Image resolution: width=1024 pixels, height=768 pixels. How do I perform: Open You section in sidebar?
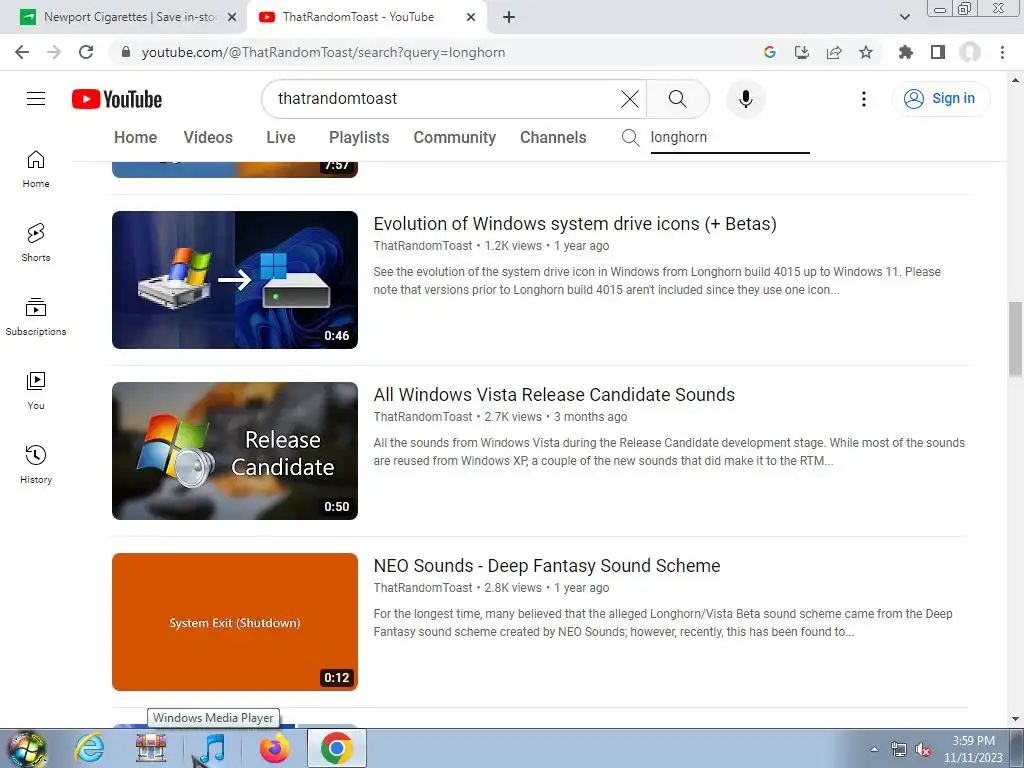36,391
